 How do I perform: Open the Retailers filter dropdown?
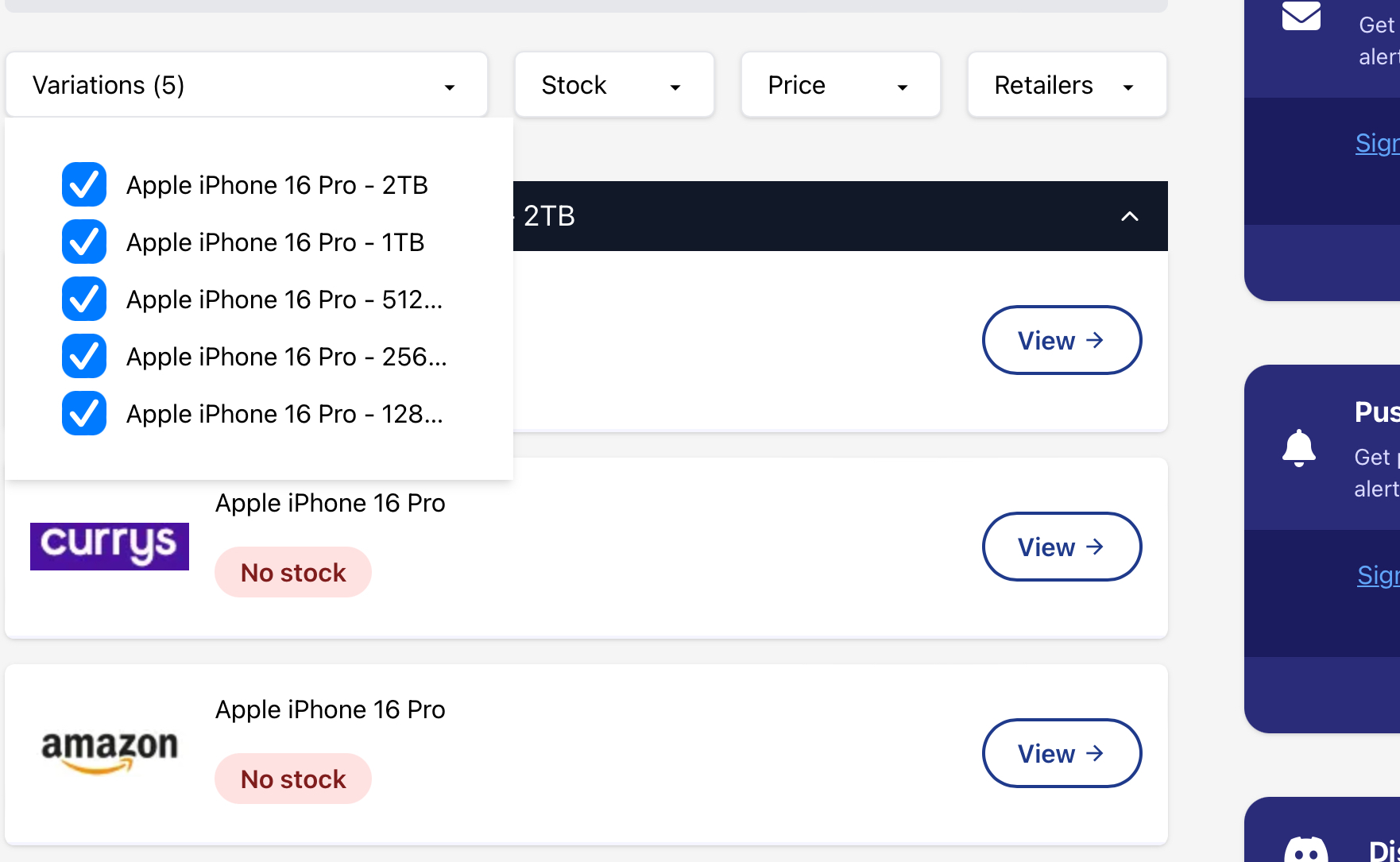click(x=1067, y=85)
